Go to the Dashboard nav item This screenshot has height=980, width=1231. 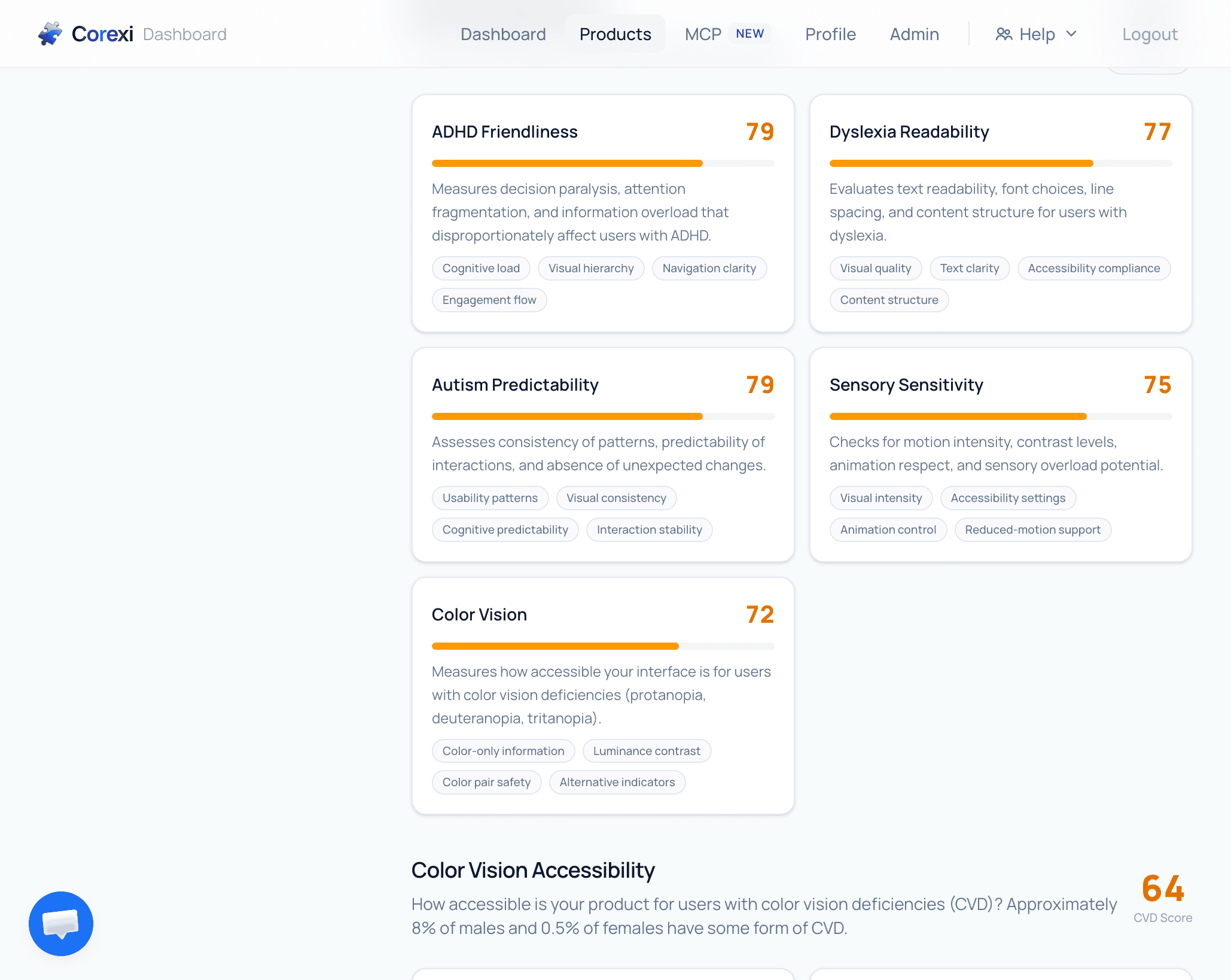tap(503, 34)
